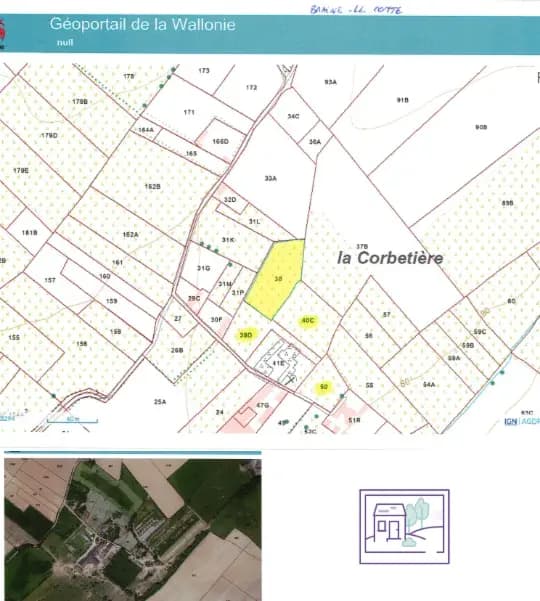Click parcel label 93A
The height and width of the screenshot is (601, 540).
click(x=330, y=82)
